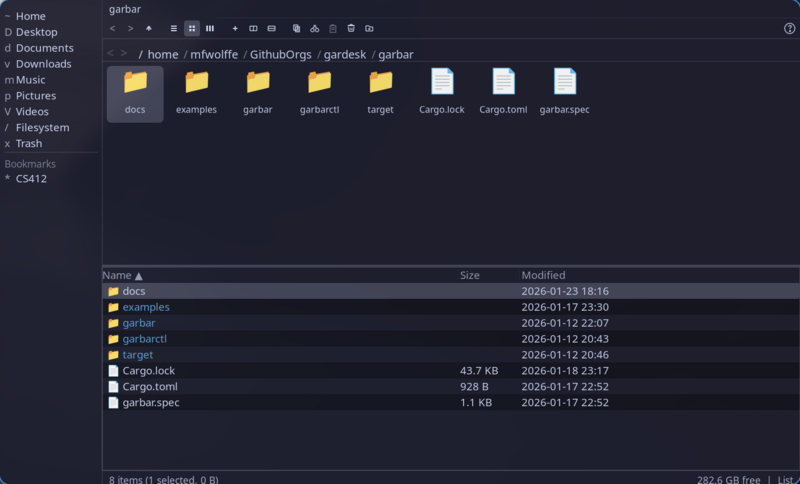
Task: Select the Cargo.toml row in list pane
Action: (451, 387)
